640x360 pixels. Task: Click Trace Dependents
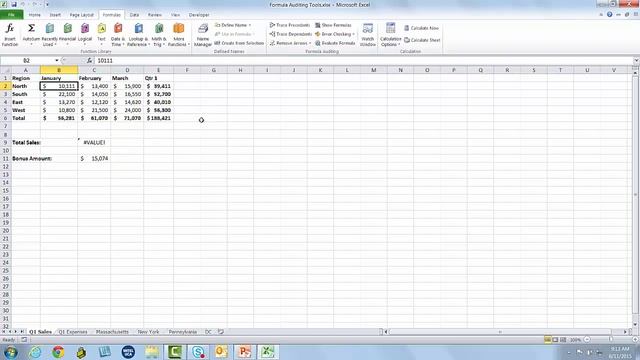coord(290,34)
